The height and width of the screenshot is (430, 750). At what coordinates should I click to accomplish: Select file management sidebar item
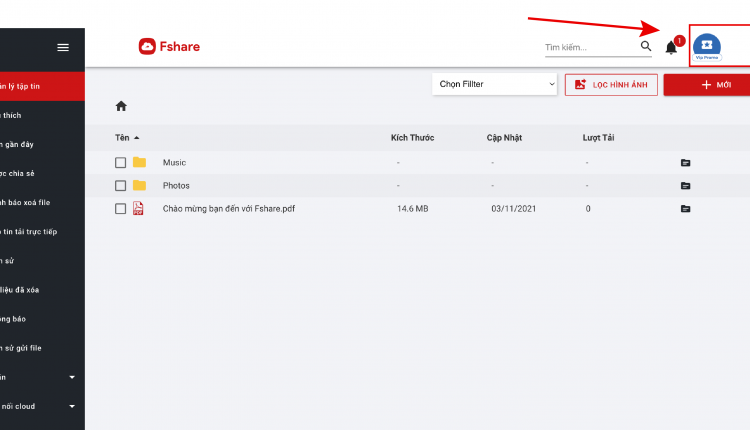(x=42, y=86)
